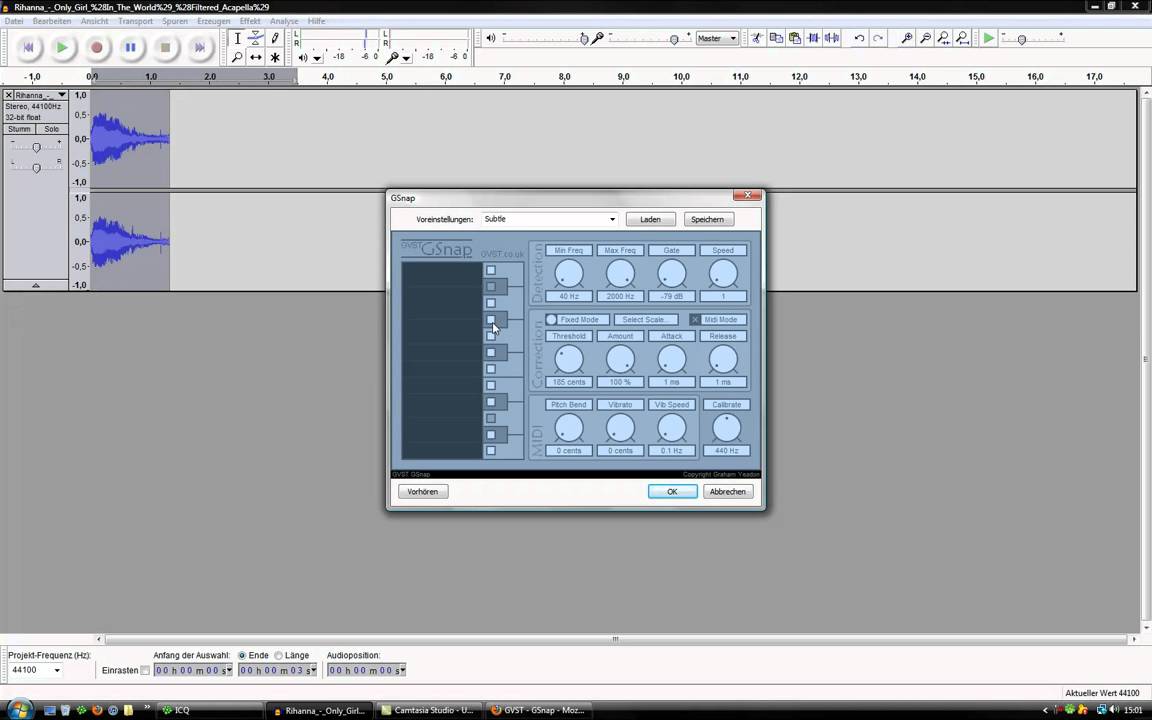Close the Rihanna track with its X
The height and width of the screenshot is (720, 1152).
[x=9, y=95]
